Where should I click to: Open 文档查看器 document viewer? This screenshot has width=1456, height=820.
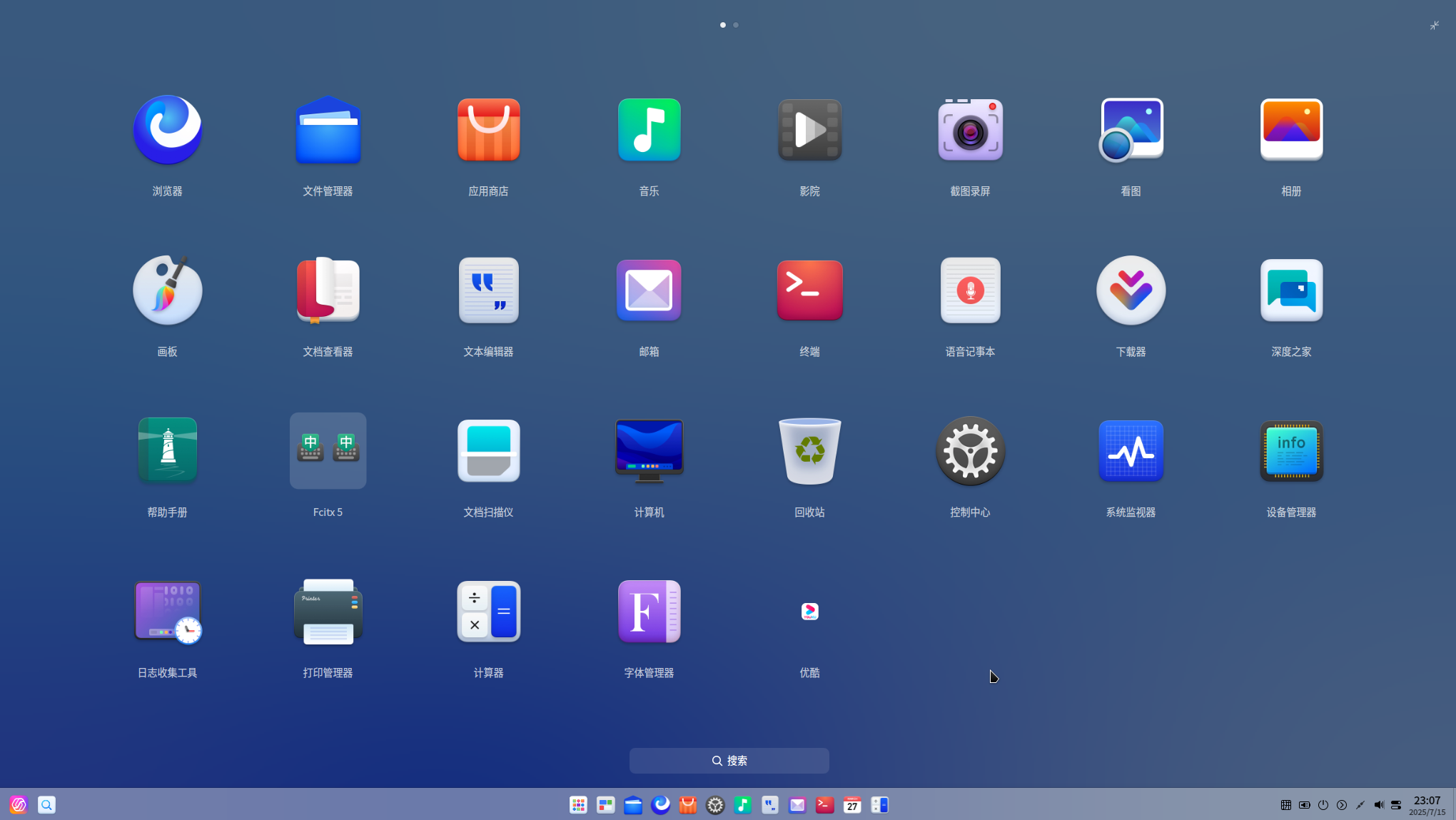(328, 290)
